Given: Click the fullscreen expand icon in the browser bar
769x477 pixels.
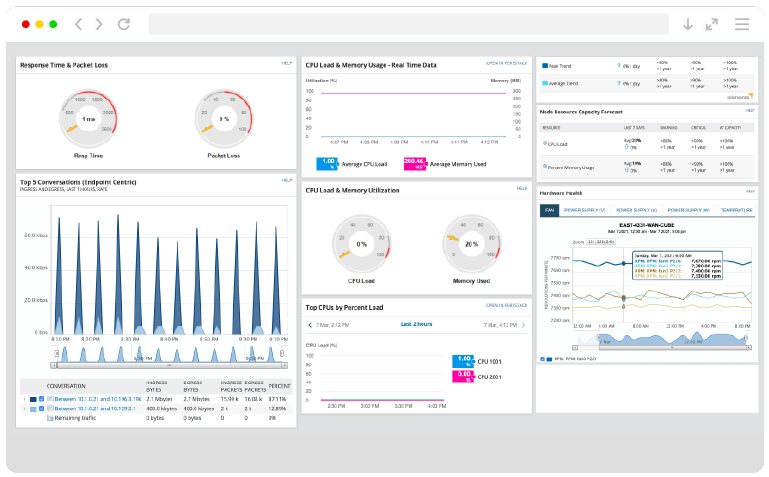Looking at the screenshot, I should point(712,24).
